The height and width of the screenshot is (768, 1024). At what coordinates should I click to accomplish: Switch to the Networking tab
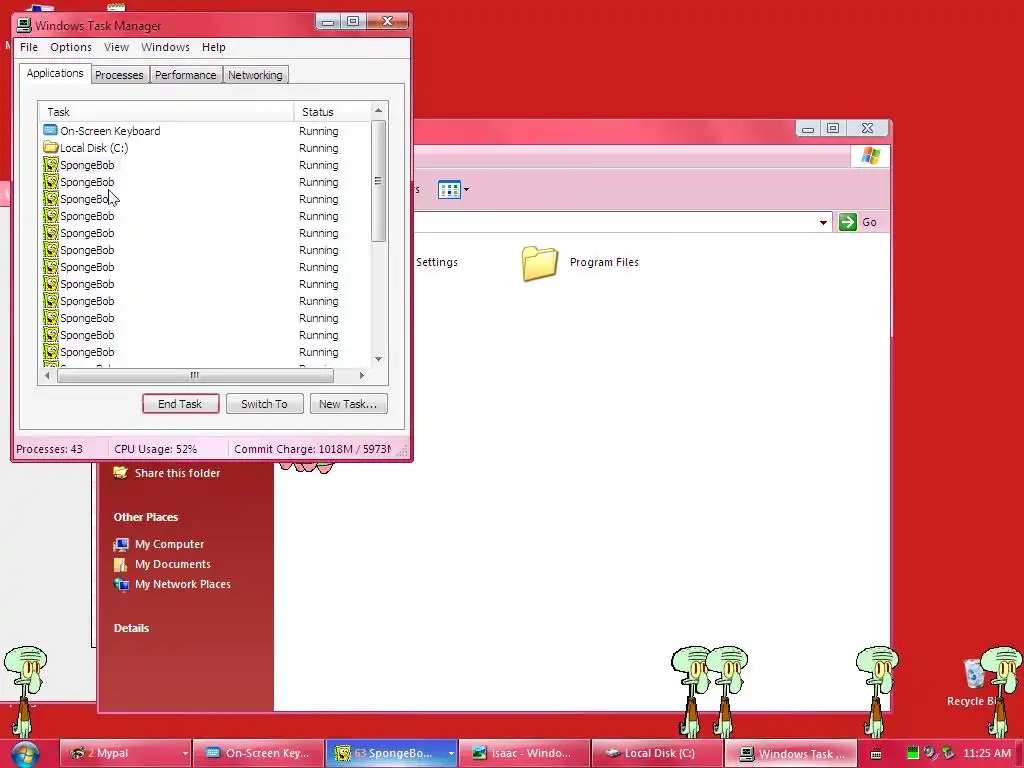click(x=255, y=75)
